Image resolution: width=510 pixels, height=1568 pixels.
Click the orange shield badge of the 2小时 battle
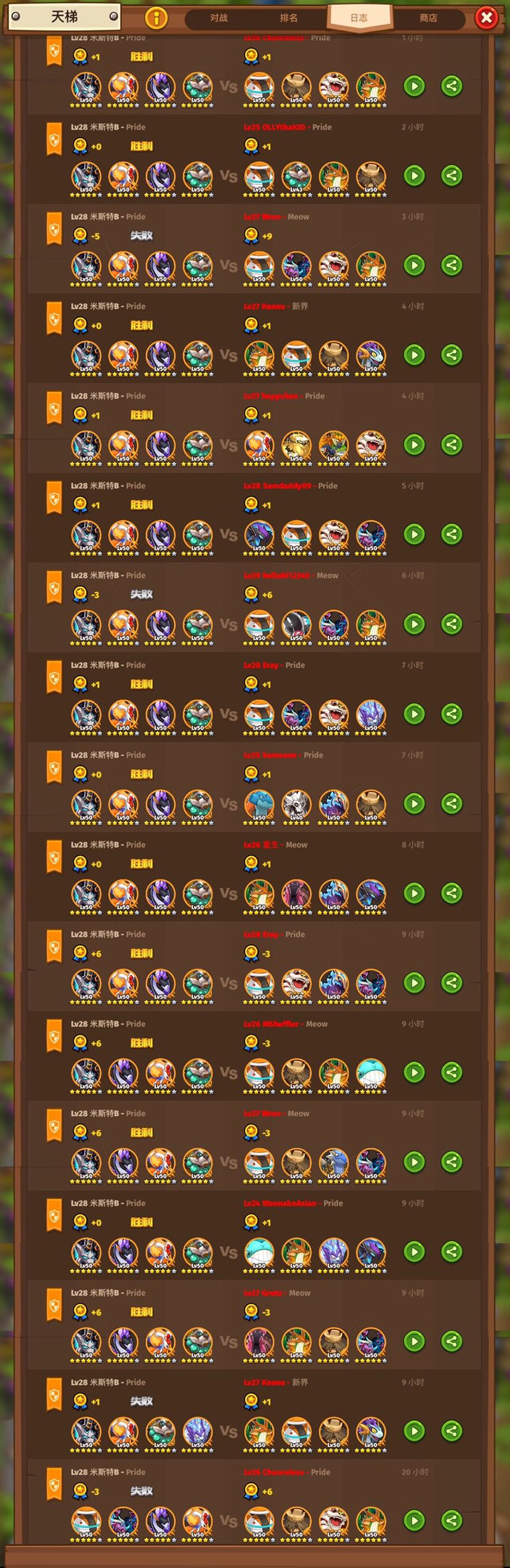coord(54,140)
